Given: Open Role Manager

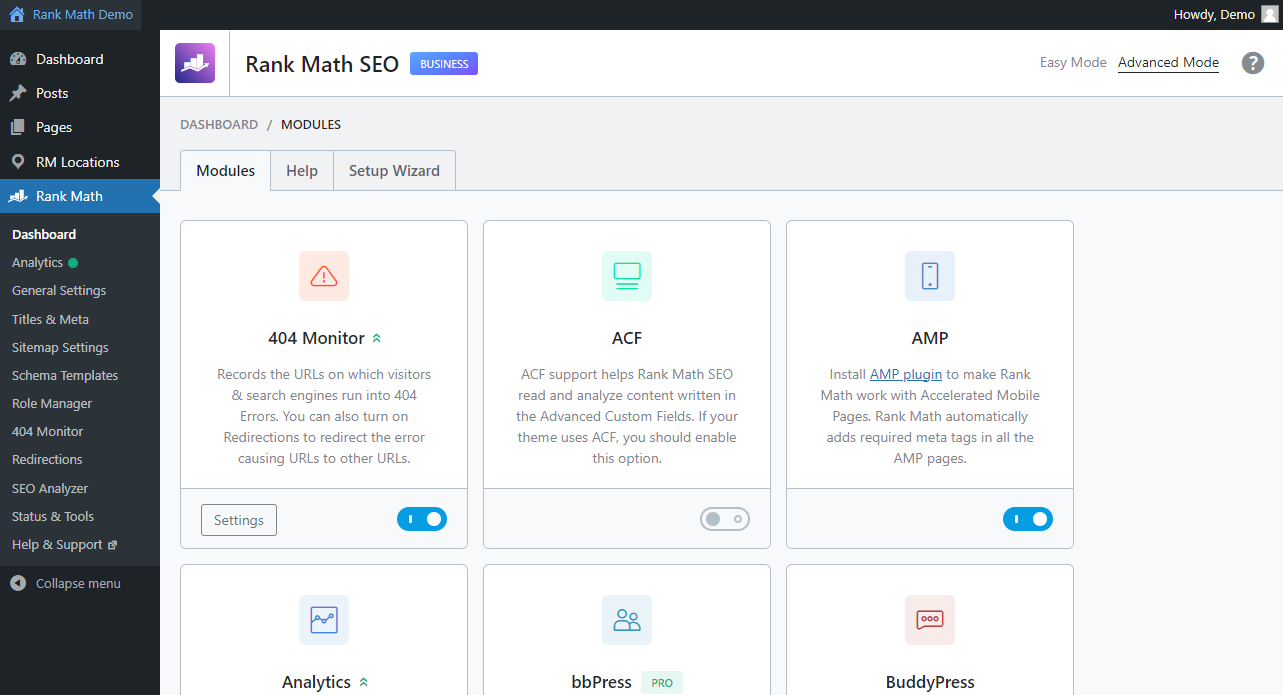Looking at the screenshot, I should pyautogui.click(x=52, y=403).
